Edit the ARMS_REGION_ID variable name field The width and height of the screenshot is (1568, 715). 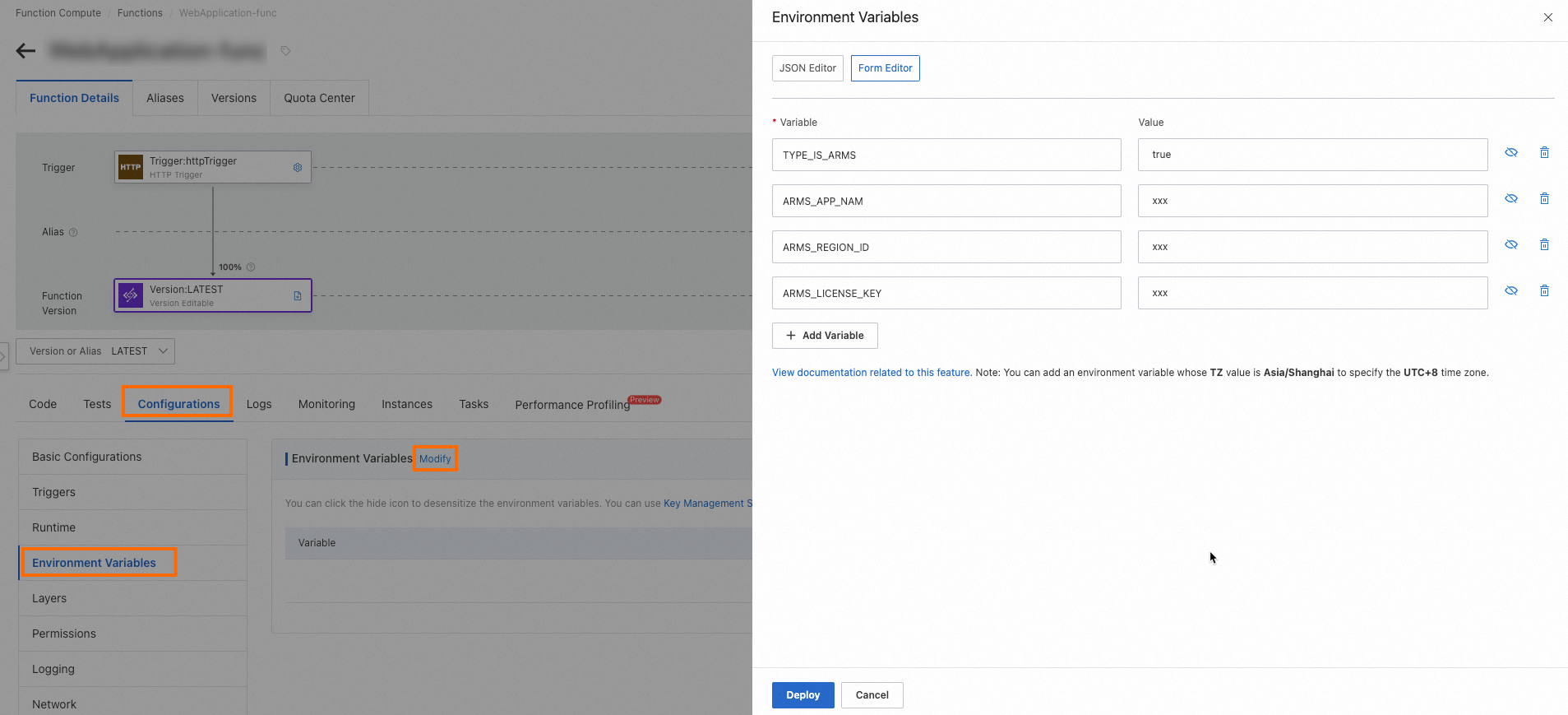pos(946,247)
